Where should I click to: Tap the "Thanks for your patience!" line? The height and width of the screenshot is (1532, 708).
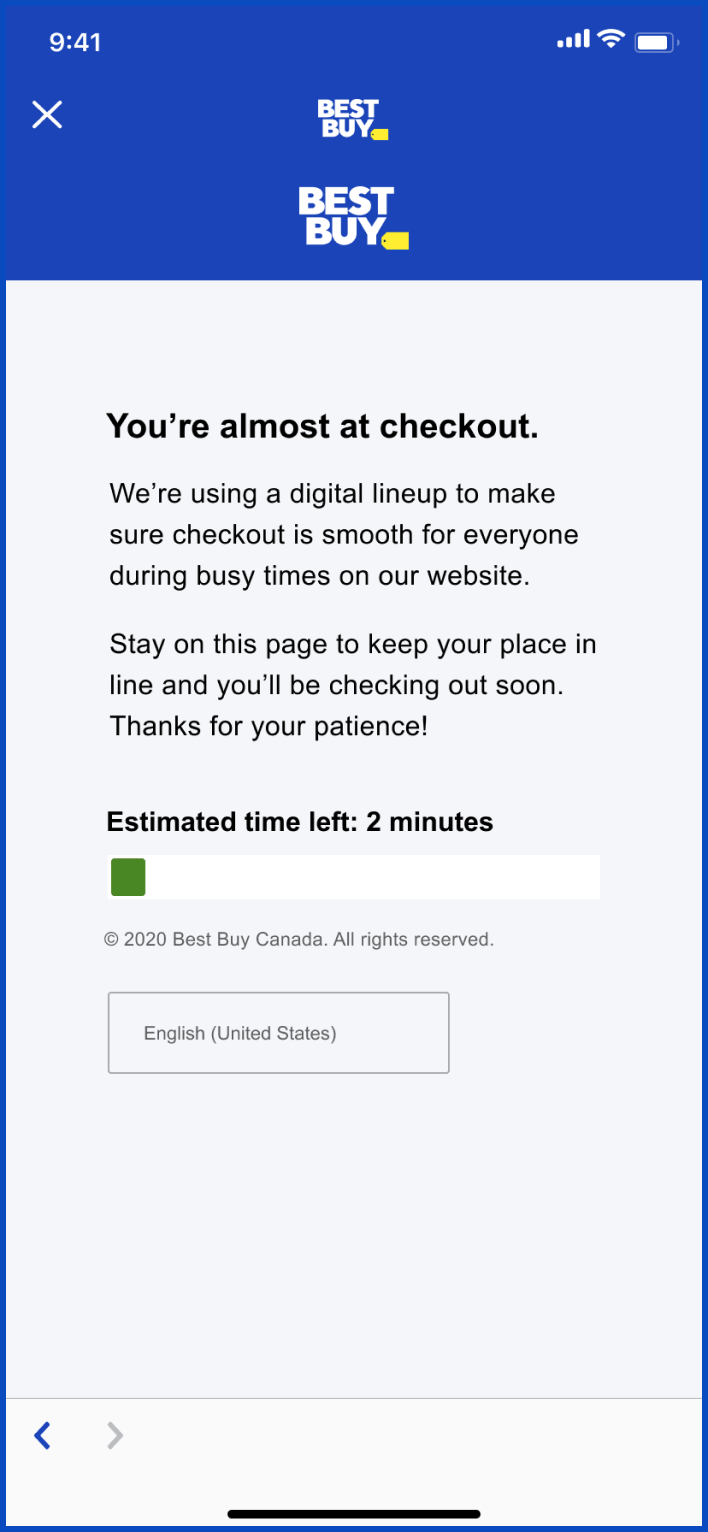(268, 725)
